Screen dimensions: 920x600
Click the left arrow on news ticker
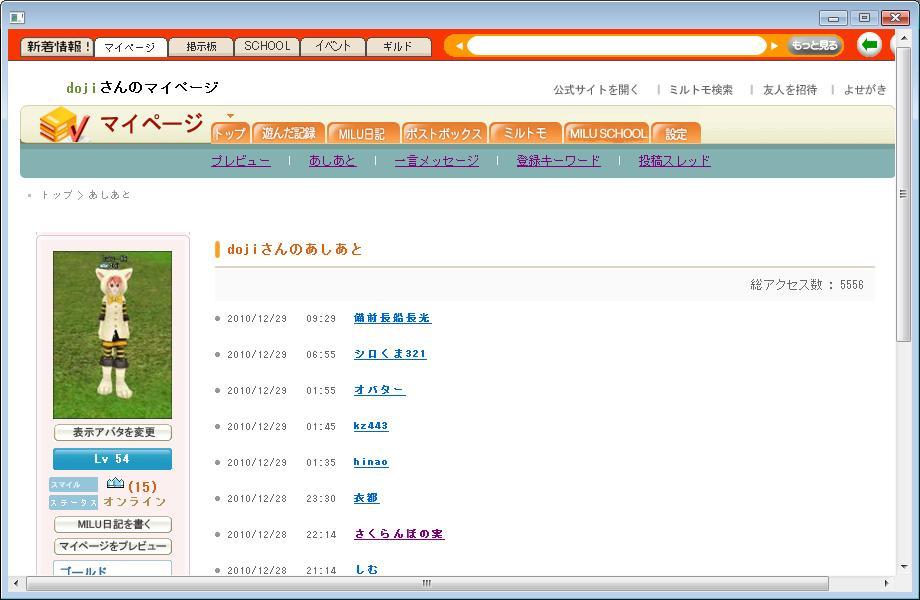point(459,46)
